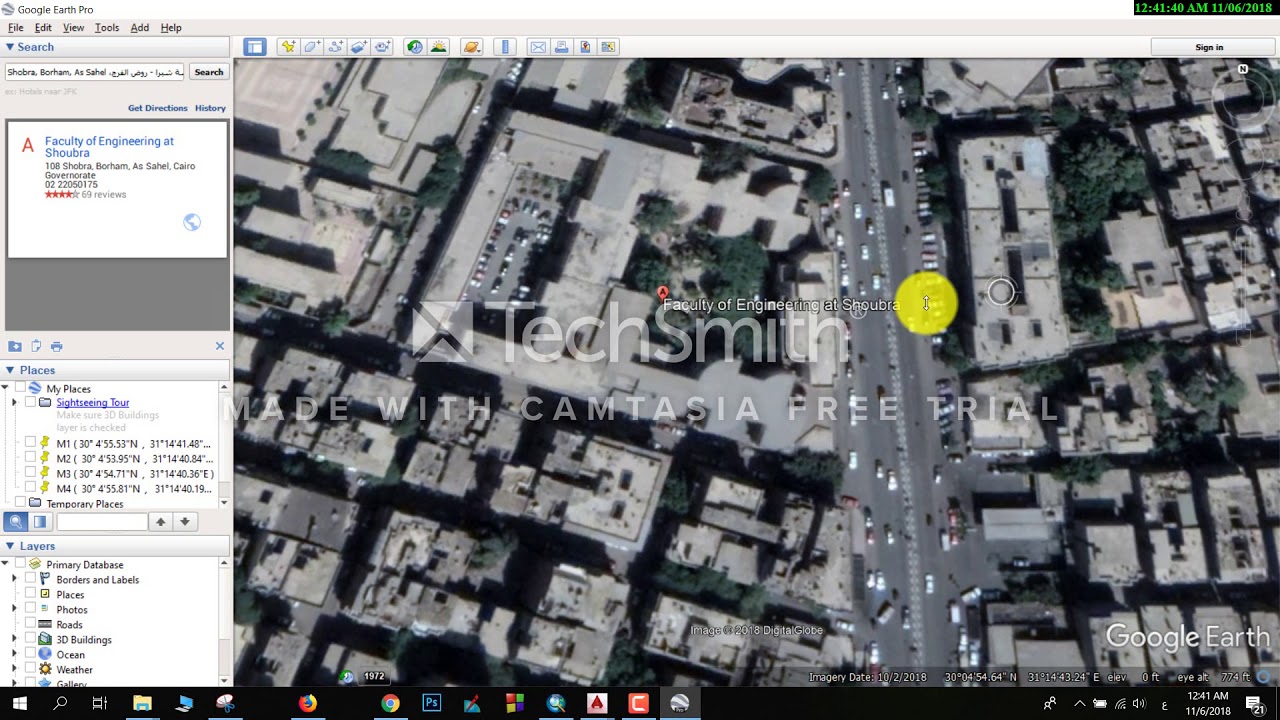Click the Email envelope toolbar icon
The width and height of the screenshot is (1280, 720).
tap(538, 47)
